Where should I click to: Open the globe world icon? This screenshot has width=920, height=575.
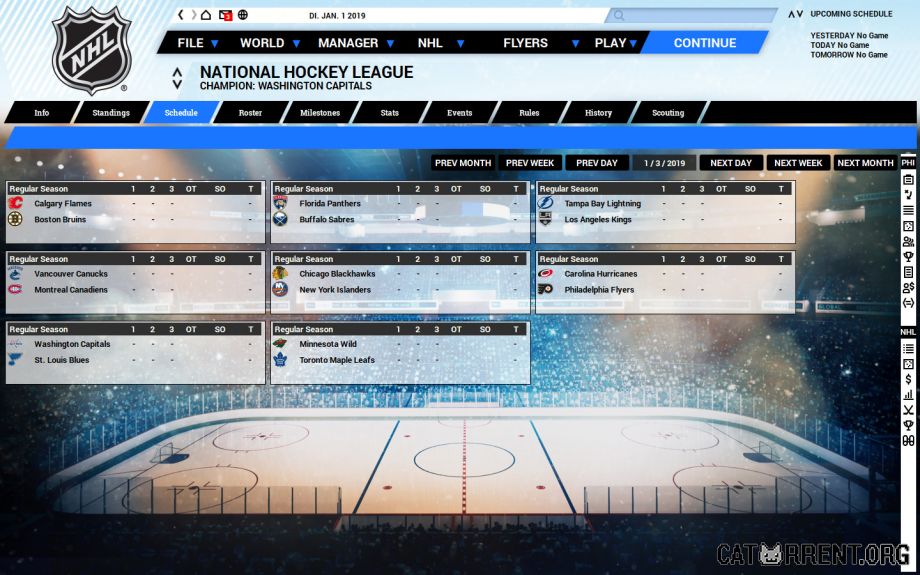(243, 15)
